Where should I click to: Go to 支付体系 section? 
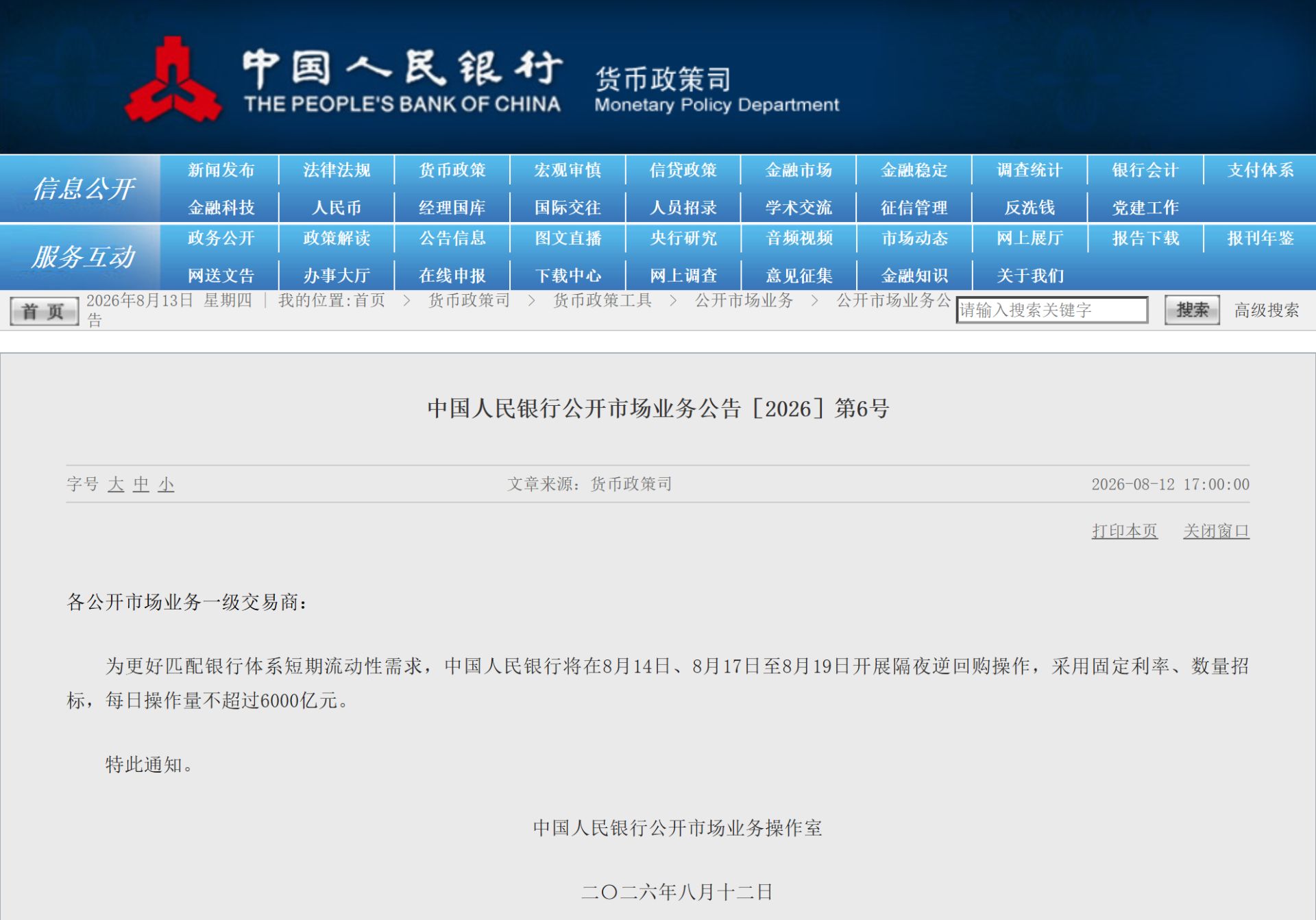[1260, 170]
